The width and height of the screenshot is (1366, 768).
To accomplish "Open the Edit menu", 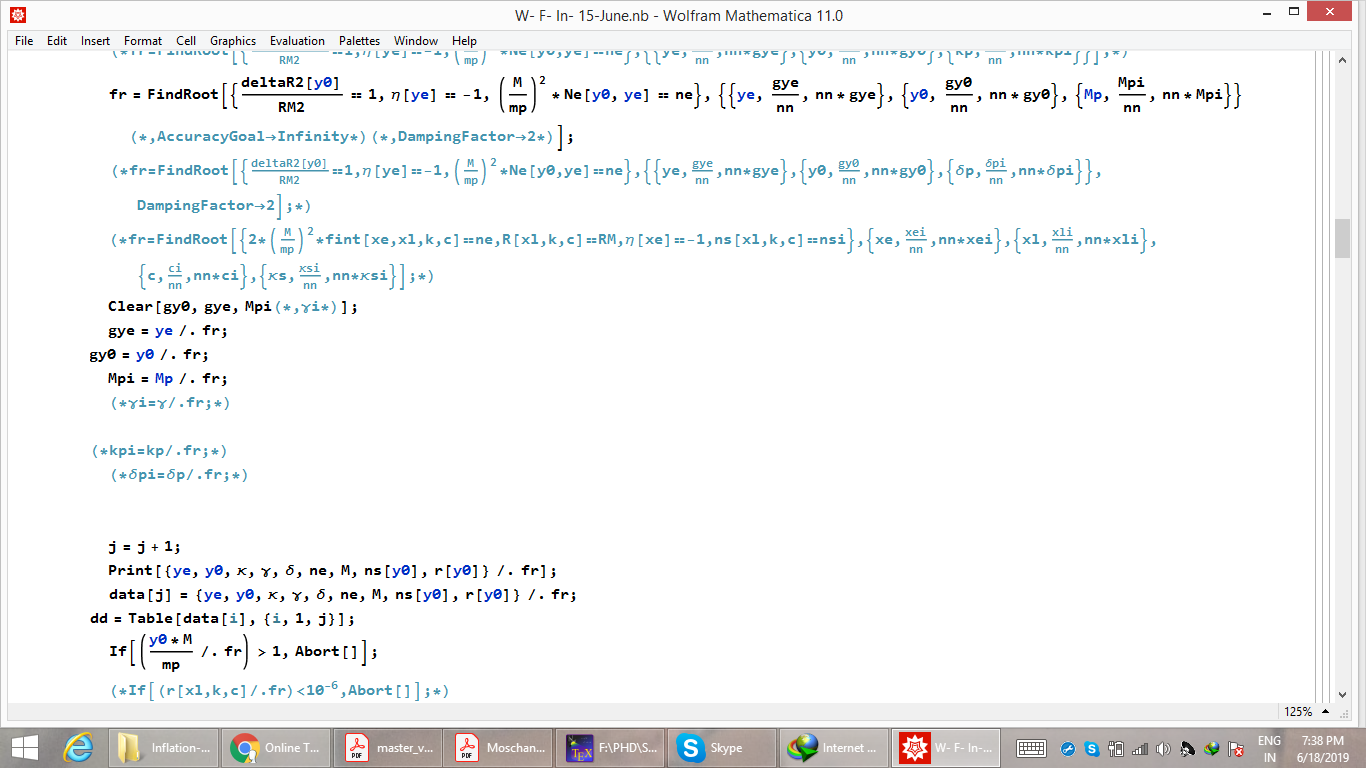I will [57, 41].
